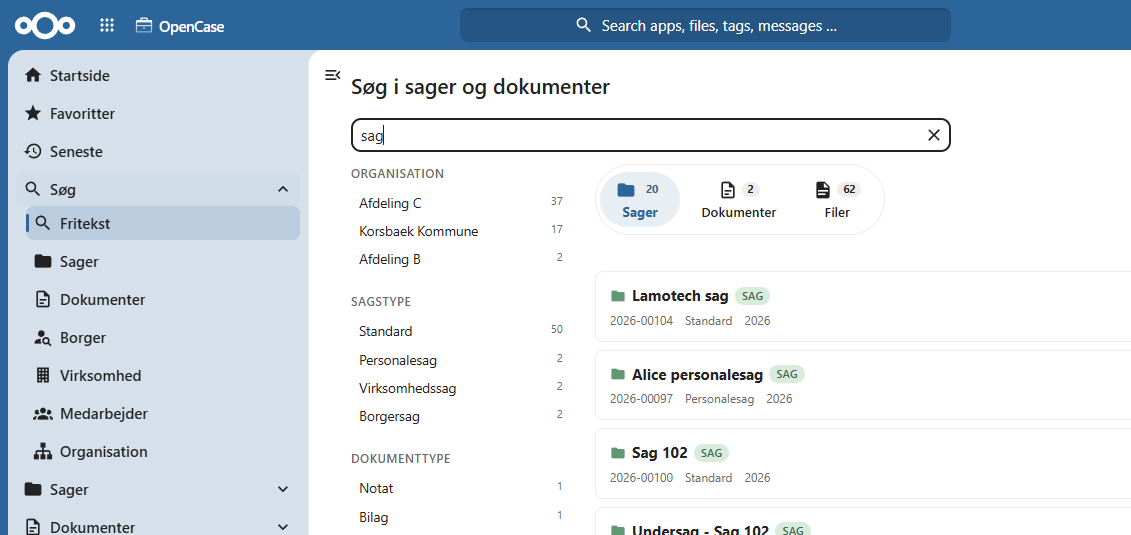
Task: Click the Startside home icon
Action: (x=32, y=75)
